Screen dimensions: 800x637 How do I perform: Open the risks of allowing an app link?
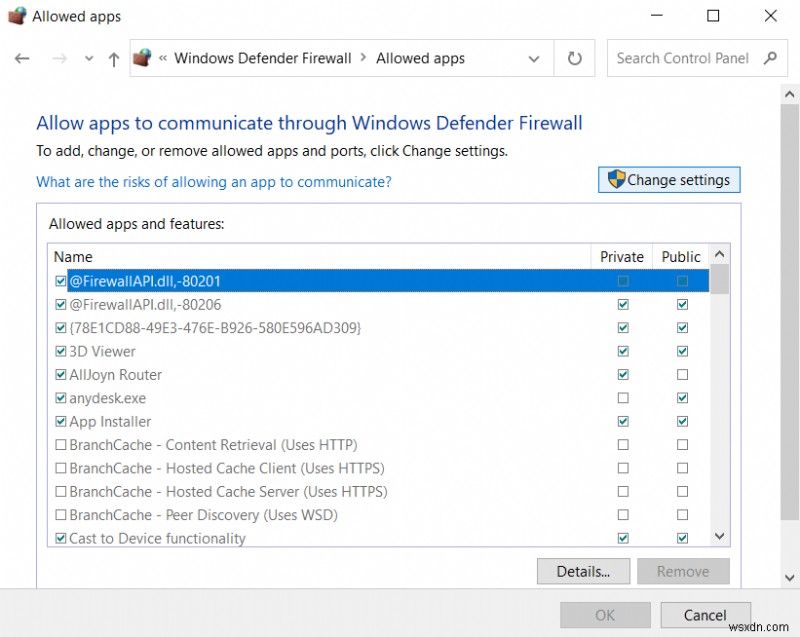[x=214, y=182]
